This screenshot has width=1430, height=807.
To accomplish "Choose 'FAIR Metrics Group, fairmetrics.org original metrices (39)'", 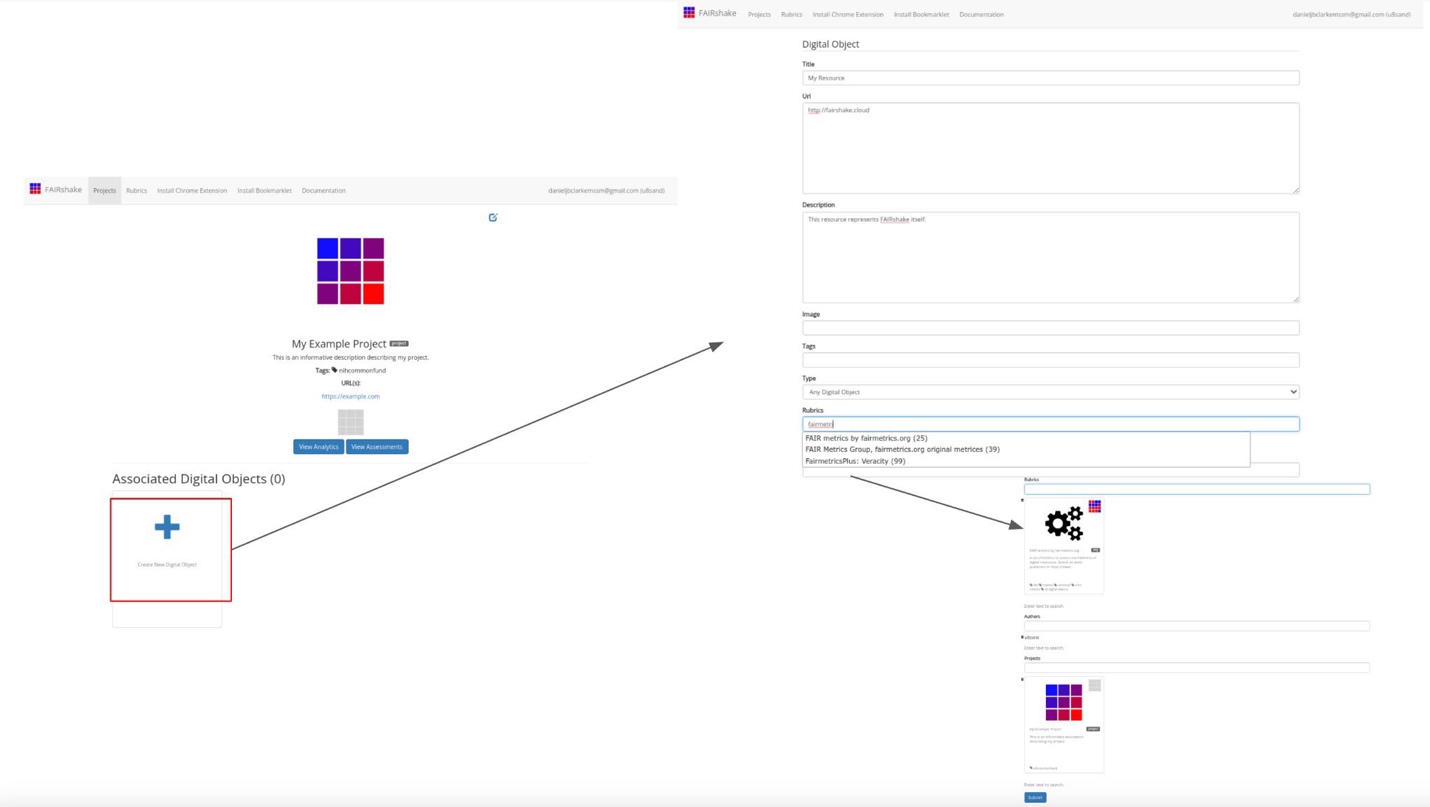I will point(902,449).
